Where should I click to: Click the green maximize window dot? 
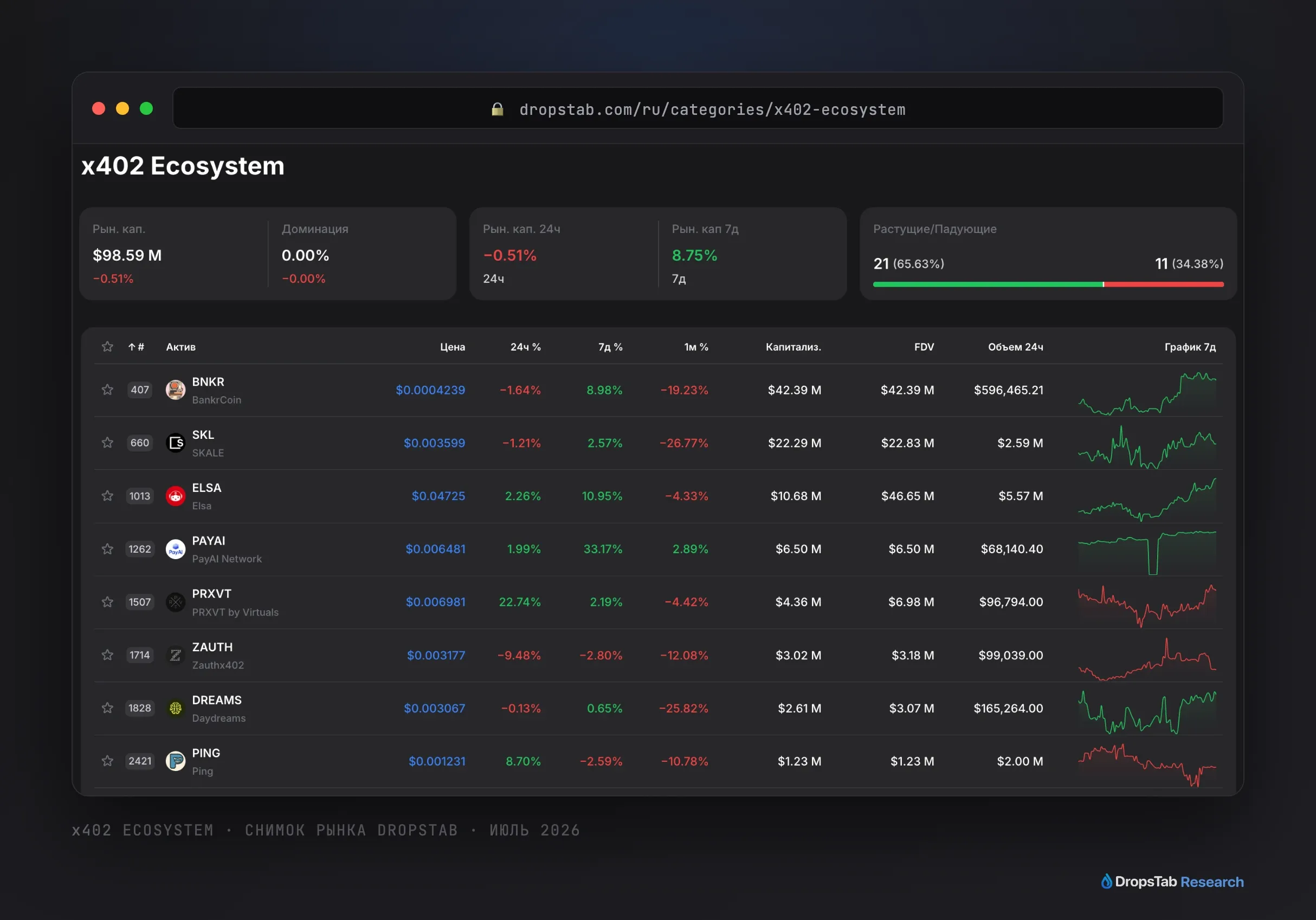tap(146, 108)
